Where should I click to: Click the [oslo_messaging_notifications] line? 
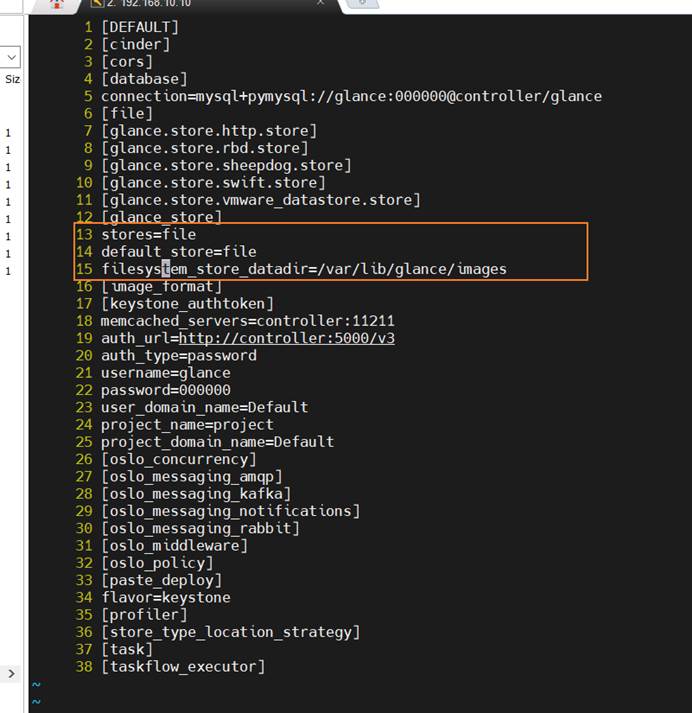[x=231, y=511]
